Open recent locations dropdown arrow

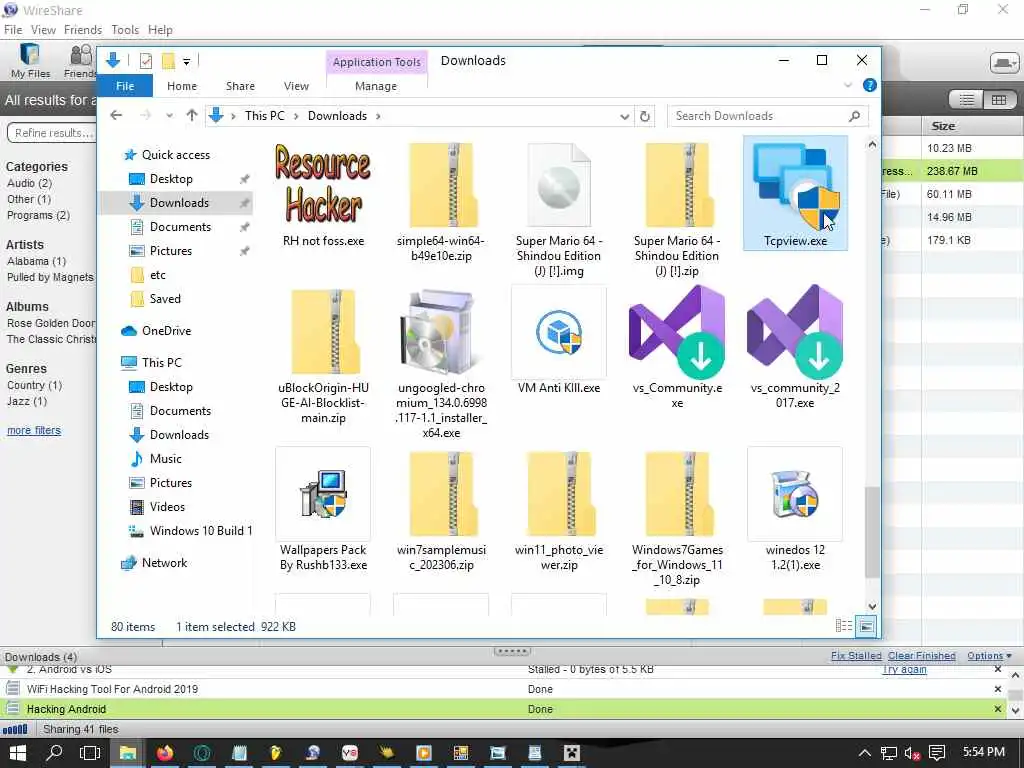(169, 116)
